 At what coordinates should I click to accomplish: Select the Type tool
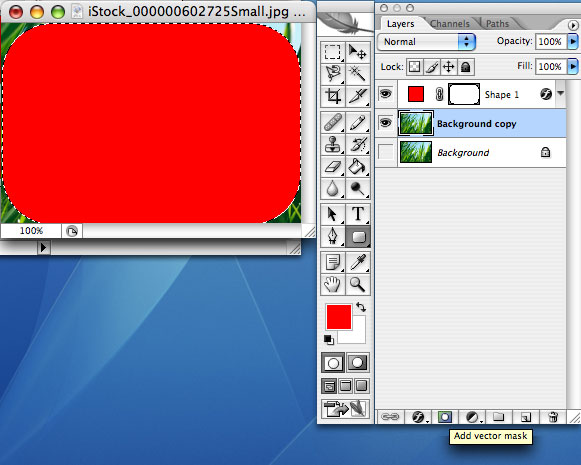[x=358, y=214]
